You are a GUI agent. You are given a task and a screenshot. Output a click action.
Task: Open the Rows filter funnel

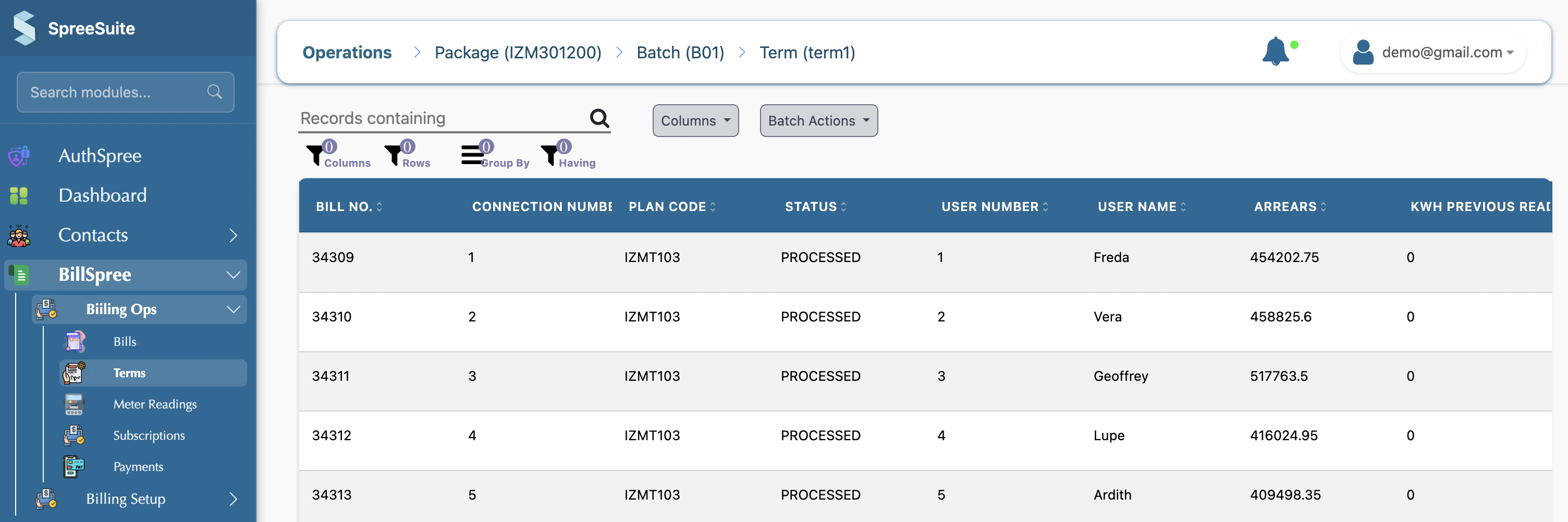tap(394, 156)
